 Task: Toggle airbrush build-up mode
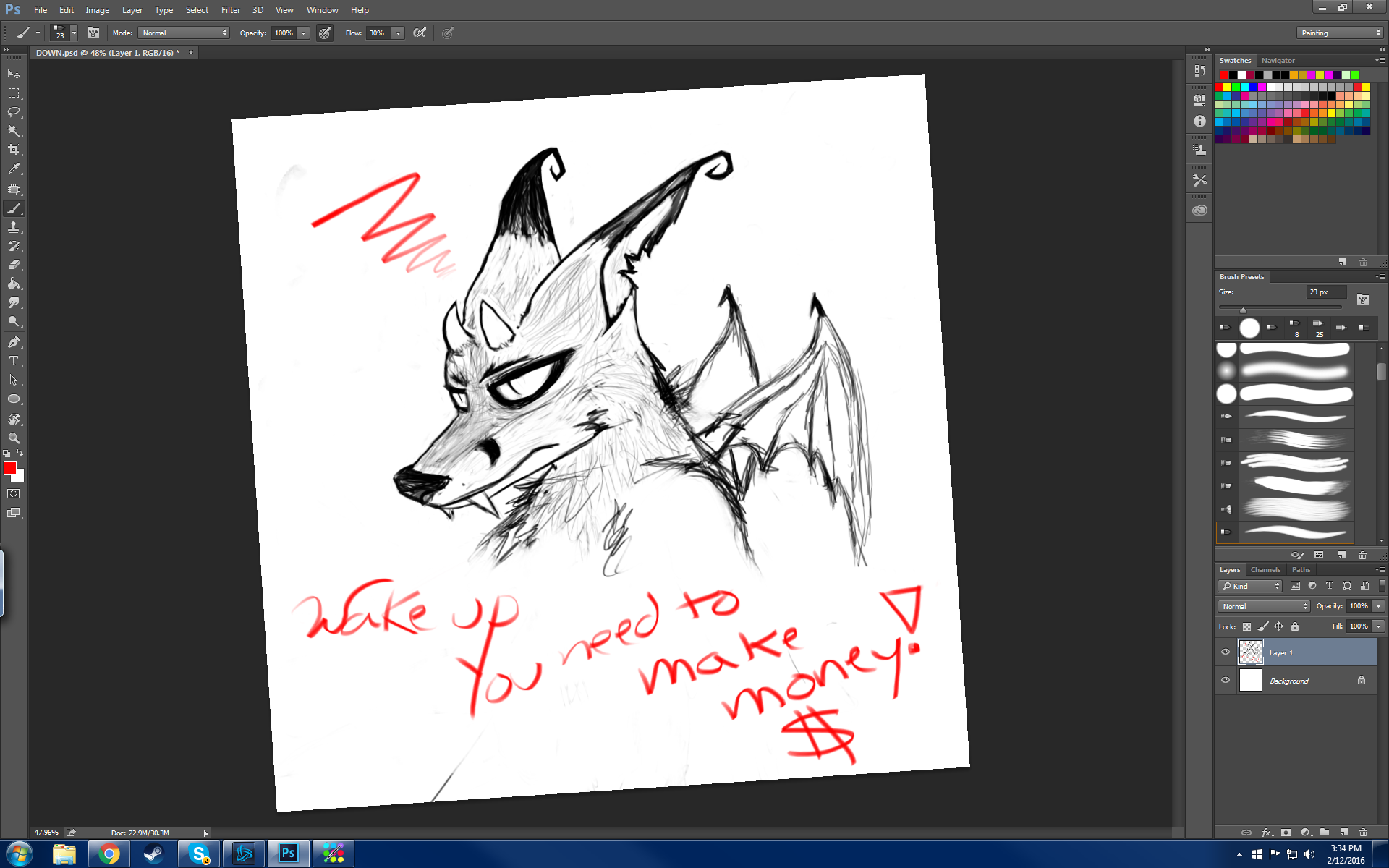tap(420, 33)
